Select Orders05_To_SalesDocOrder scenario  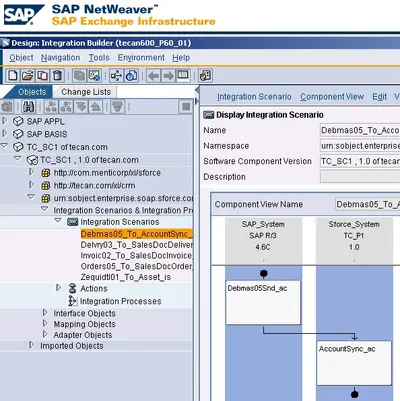pyautogui.click(x=136, y=266)
